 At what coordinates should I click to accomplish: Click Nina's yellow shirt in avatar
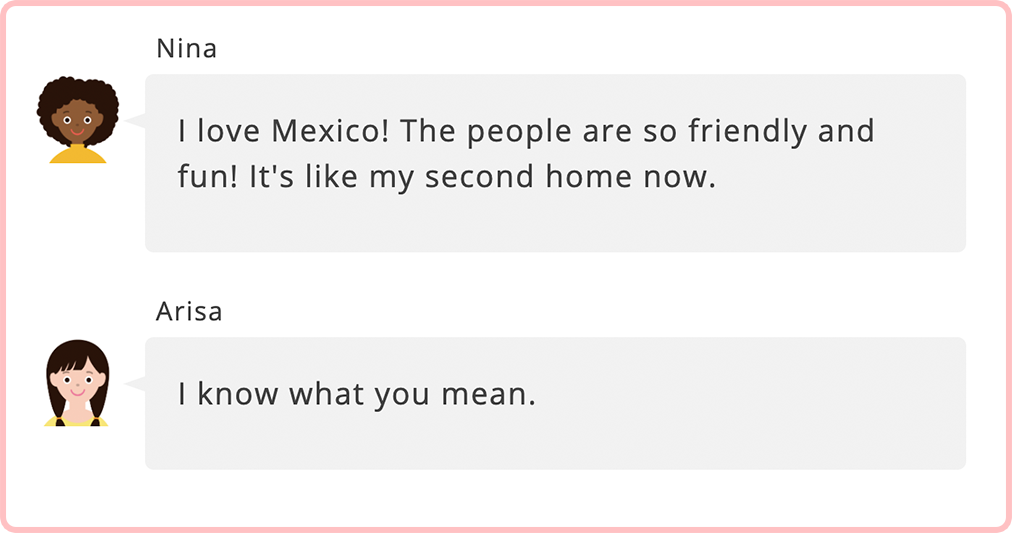coord(77,155)
